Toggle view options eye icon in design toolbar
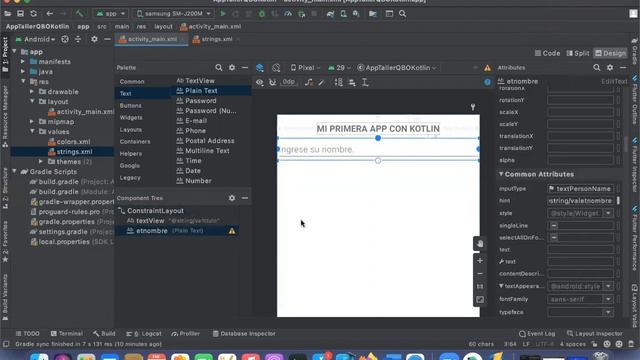 click(x=260, y=82)
